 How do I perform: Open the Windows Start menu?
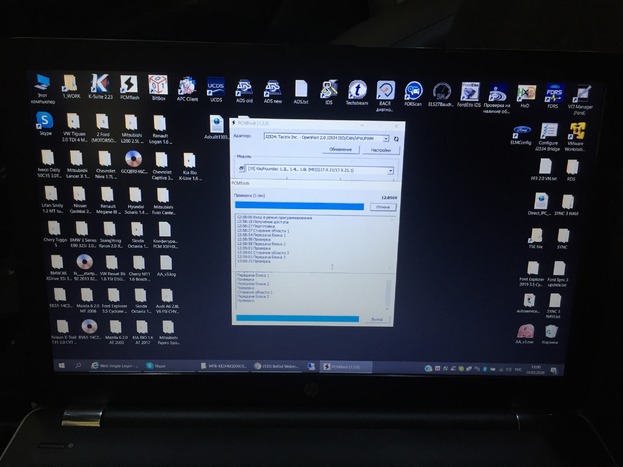pos(61,366)
